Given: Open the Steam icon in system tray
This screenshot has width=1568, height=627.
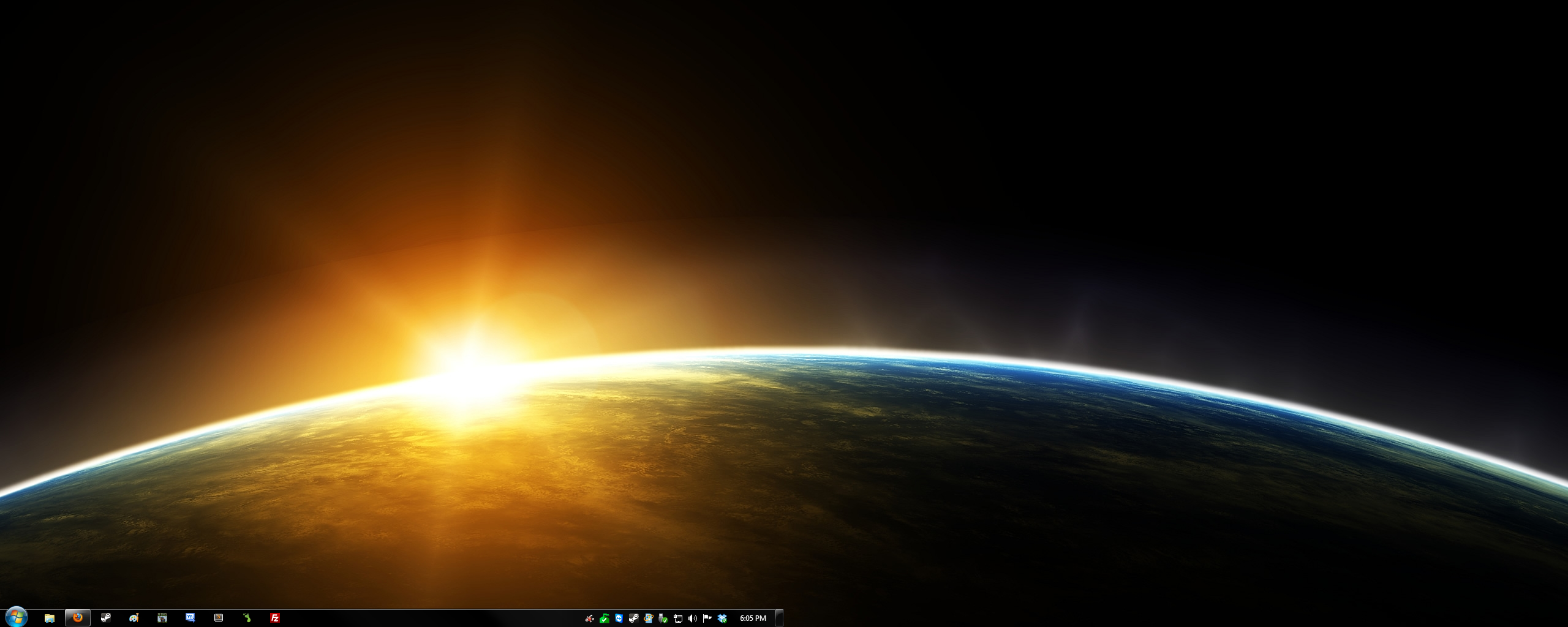Looking at the screenshot, I should click(x=633, y=618).
